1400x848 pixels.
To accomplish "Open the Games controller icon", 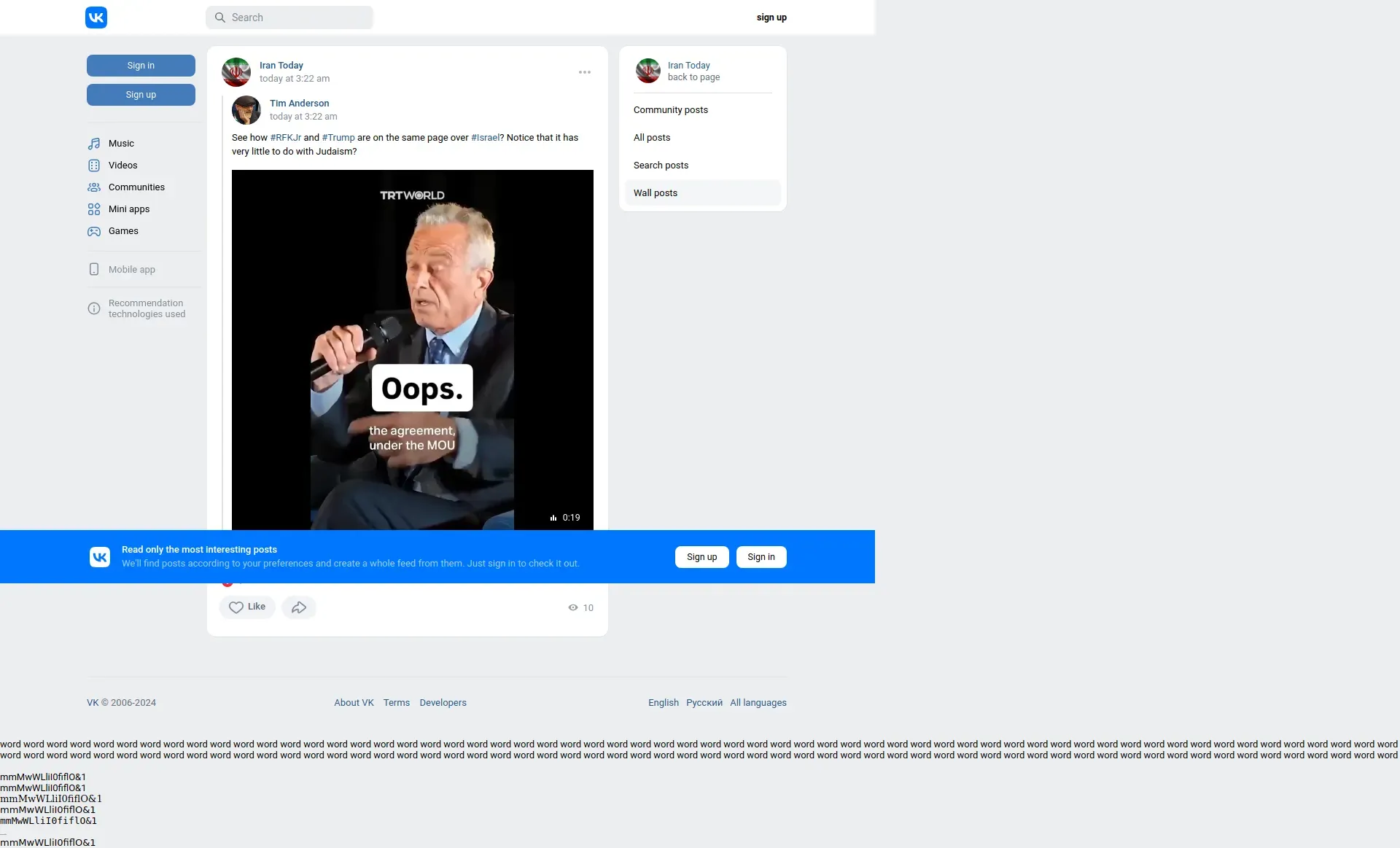I will point(94,231).
